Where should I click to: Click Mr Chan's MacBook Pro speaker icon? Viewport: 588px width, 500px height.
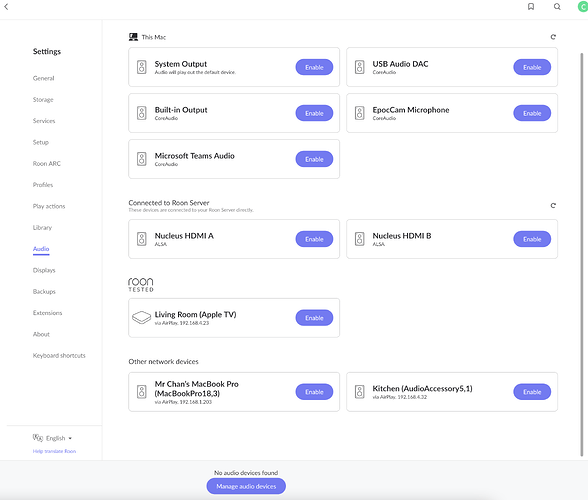click(x=142, y=392)
